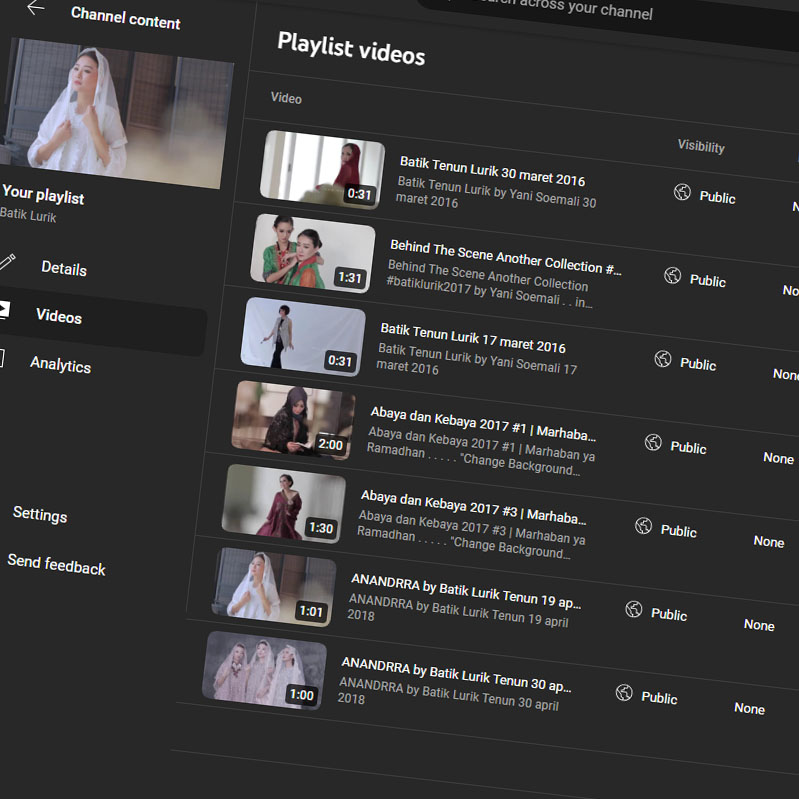Open Public visibility for Batik Tenun Lurik 17 maret

698,364
